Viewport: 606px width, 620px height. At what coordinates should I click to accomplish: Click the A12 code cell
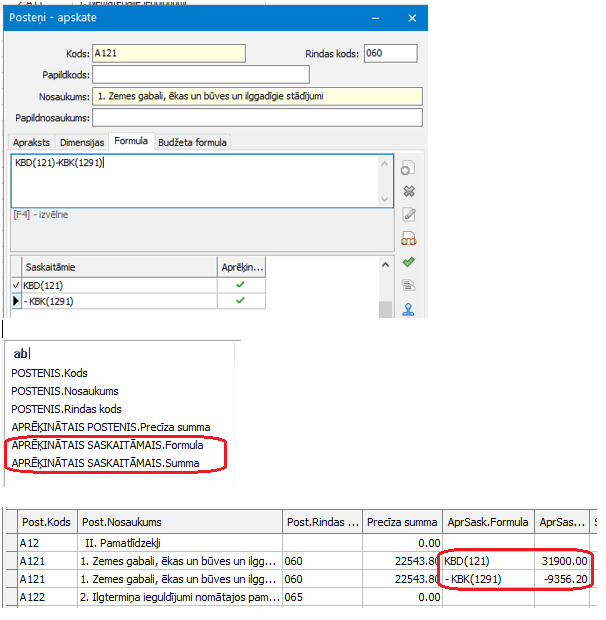tap(47, 543)
